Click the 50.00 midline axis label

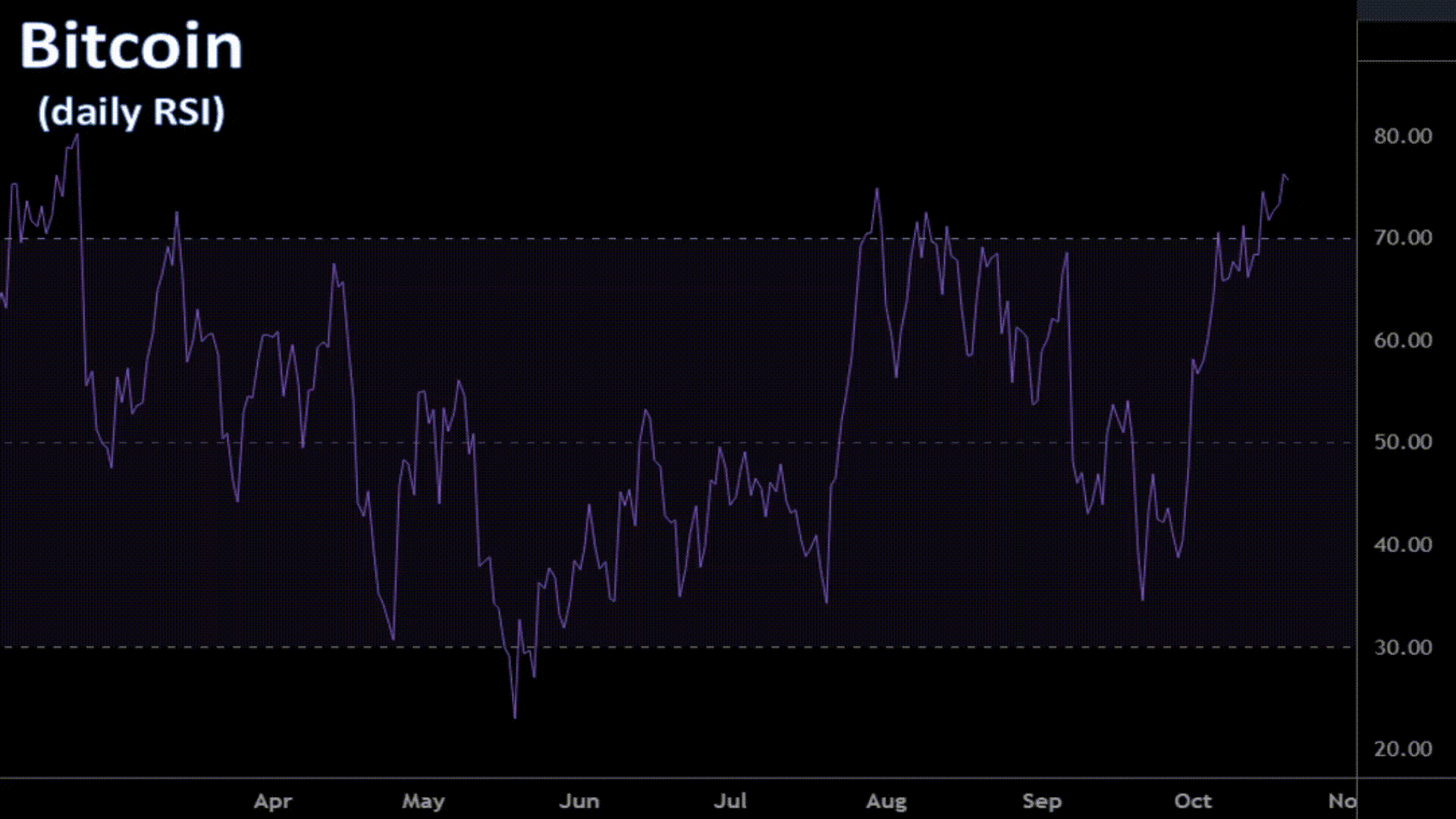pyautogui.click(x=1402, y=442)
